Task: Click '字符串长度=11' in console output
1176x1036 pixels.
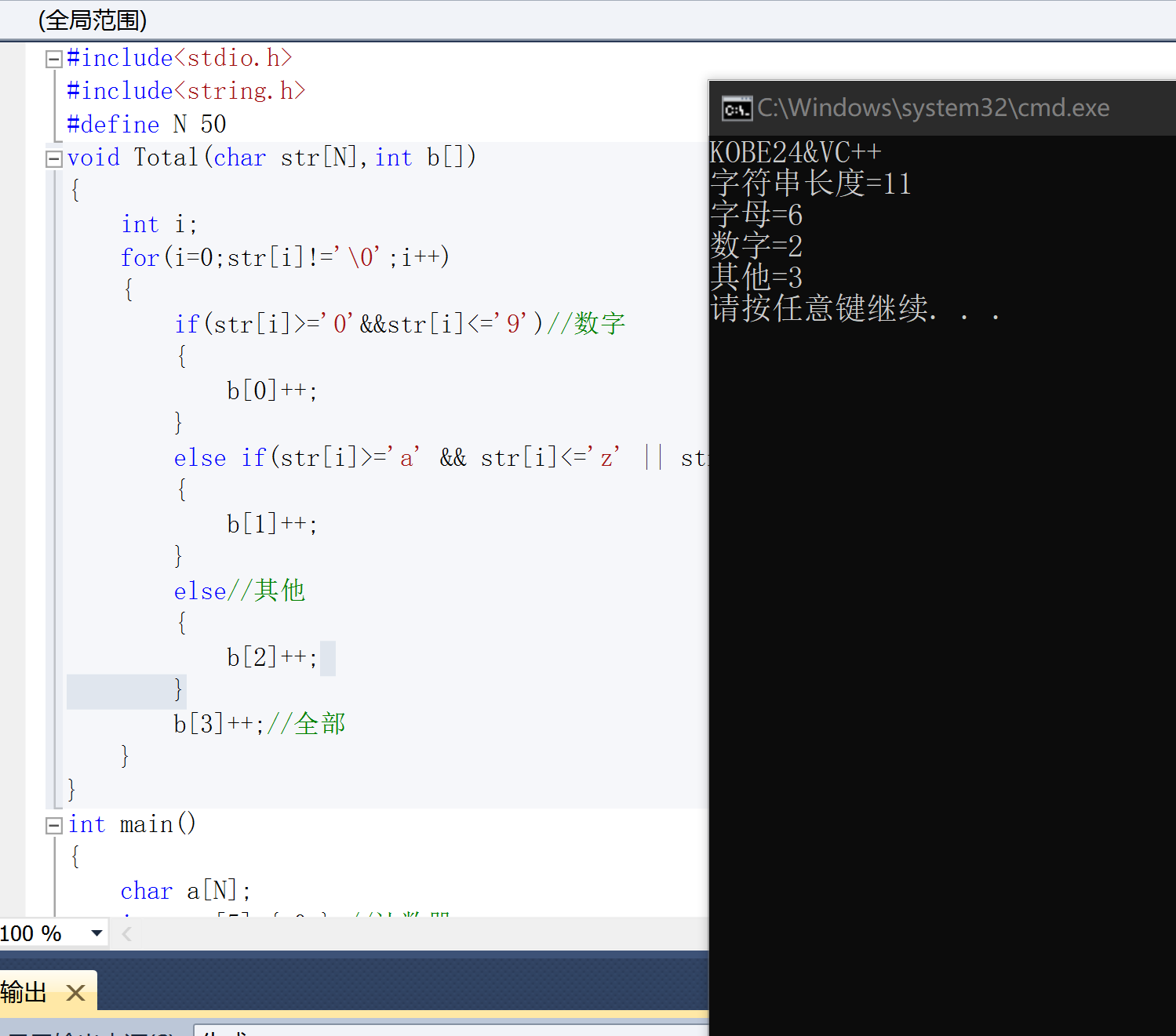Action: 810,184
